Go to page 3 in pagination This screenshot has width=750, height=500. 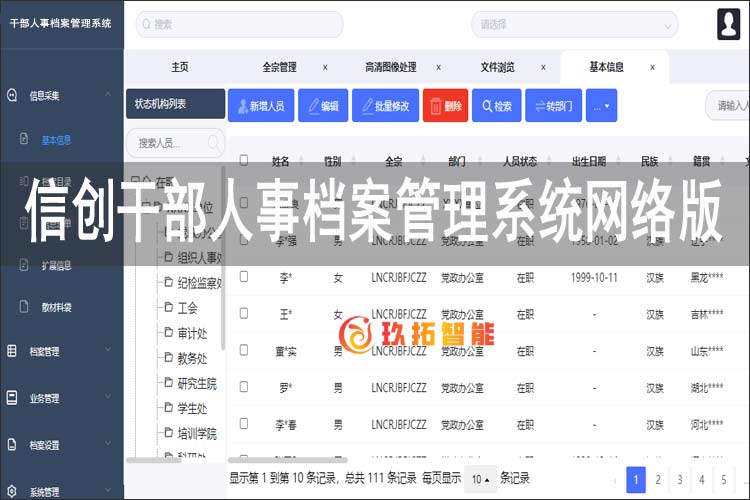pyautogui.click(x=680, y=479)
